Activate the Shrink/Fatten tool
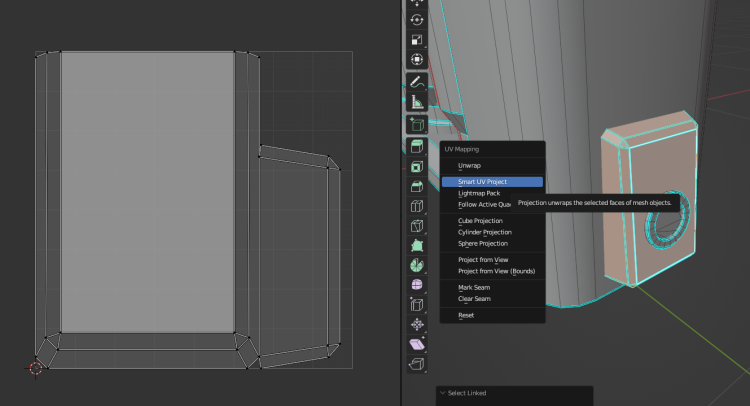Screen dimensions: 750x406 click(417, 324)
